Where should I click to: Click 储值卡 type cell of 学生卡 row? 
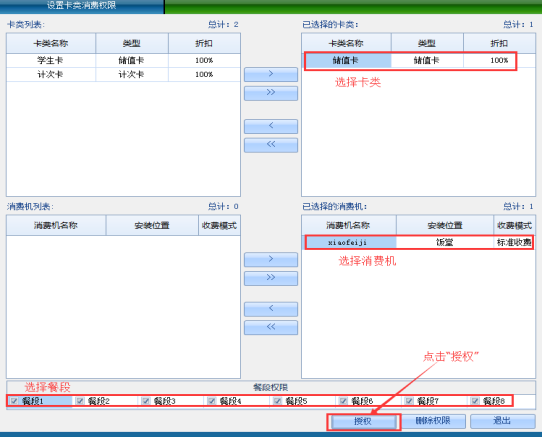tap(132, 61)
